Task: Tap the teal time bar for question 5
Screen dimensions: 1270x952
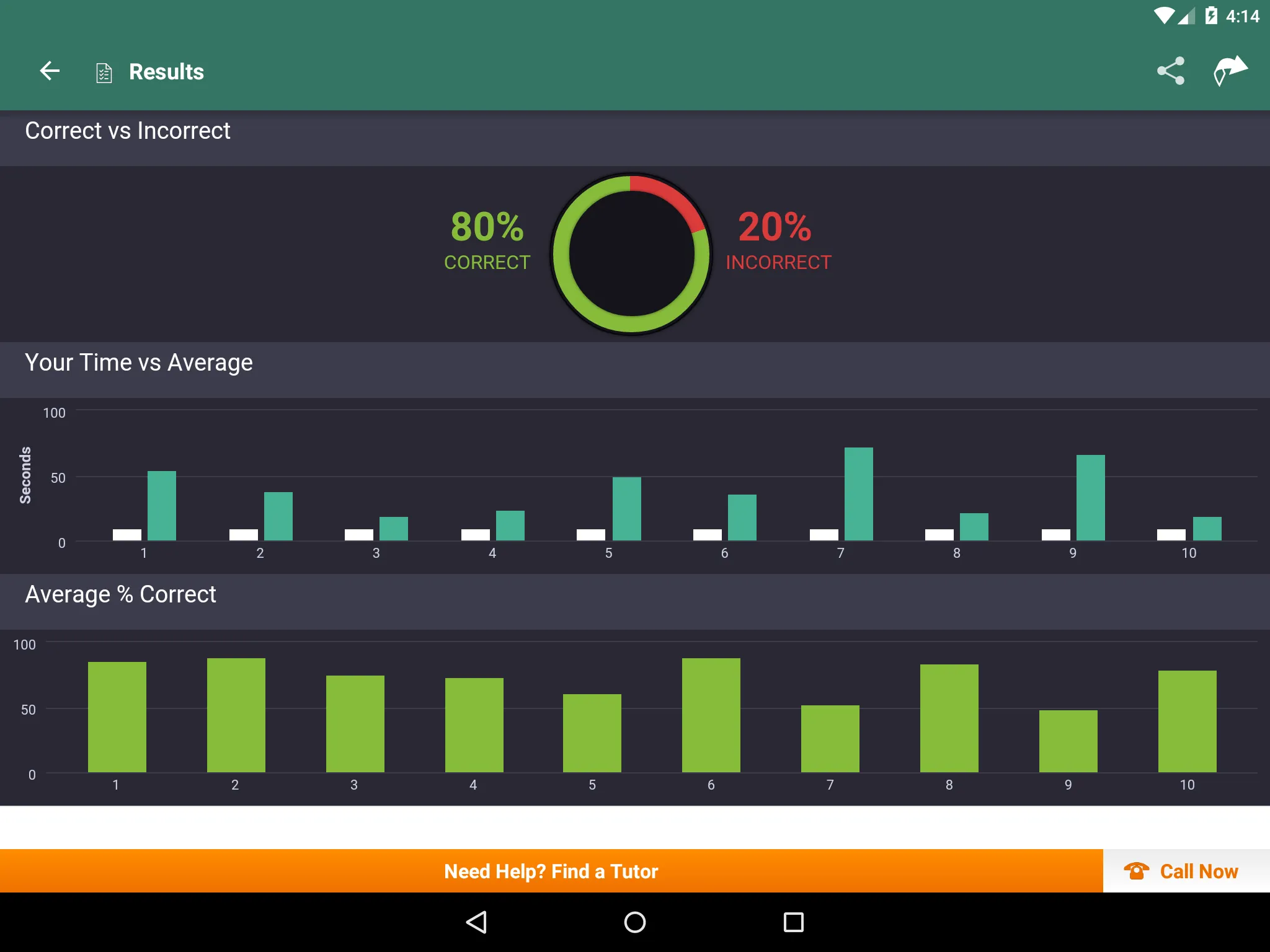Action: (x=626, y=509)
